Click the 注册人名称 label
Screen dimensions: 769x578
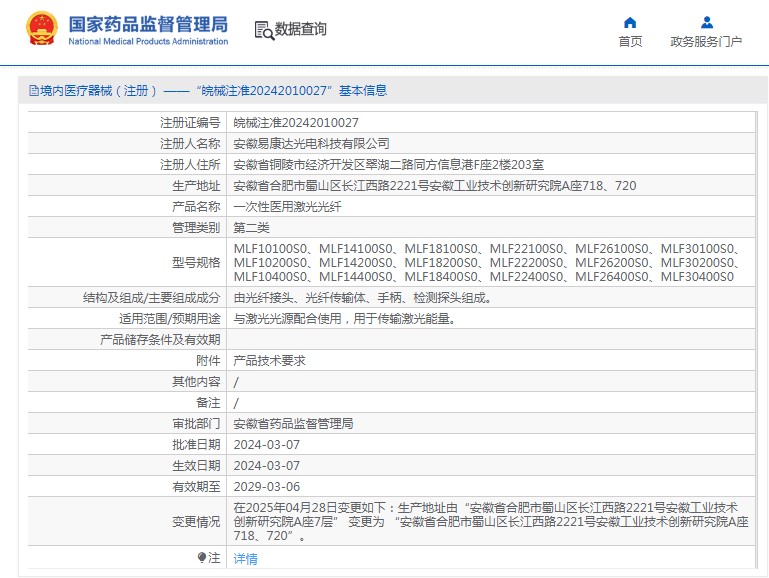click(x=190, y=144)
